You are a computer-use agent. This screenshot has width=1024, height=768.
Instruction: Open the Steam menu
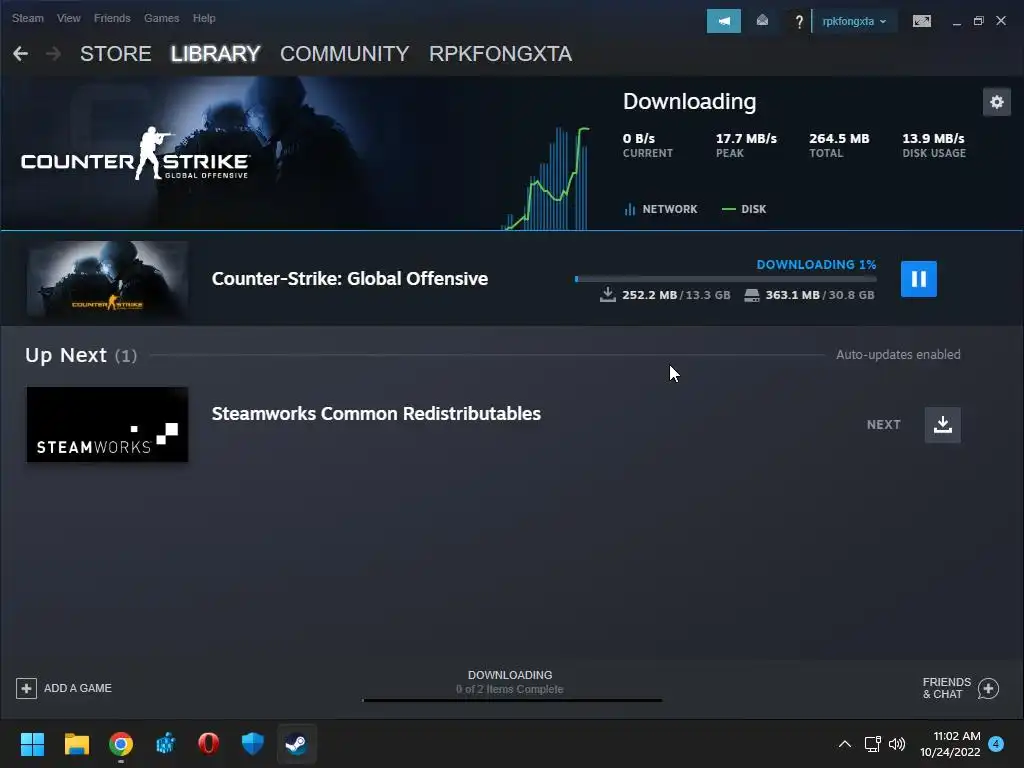pos(27,18)
